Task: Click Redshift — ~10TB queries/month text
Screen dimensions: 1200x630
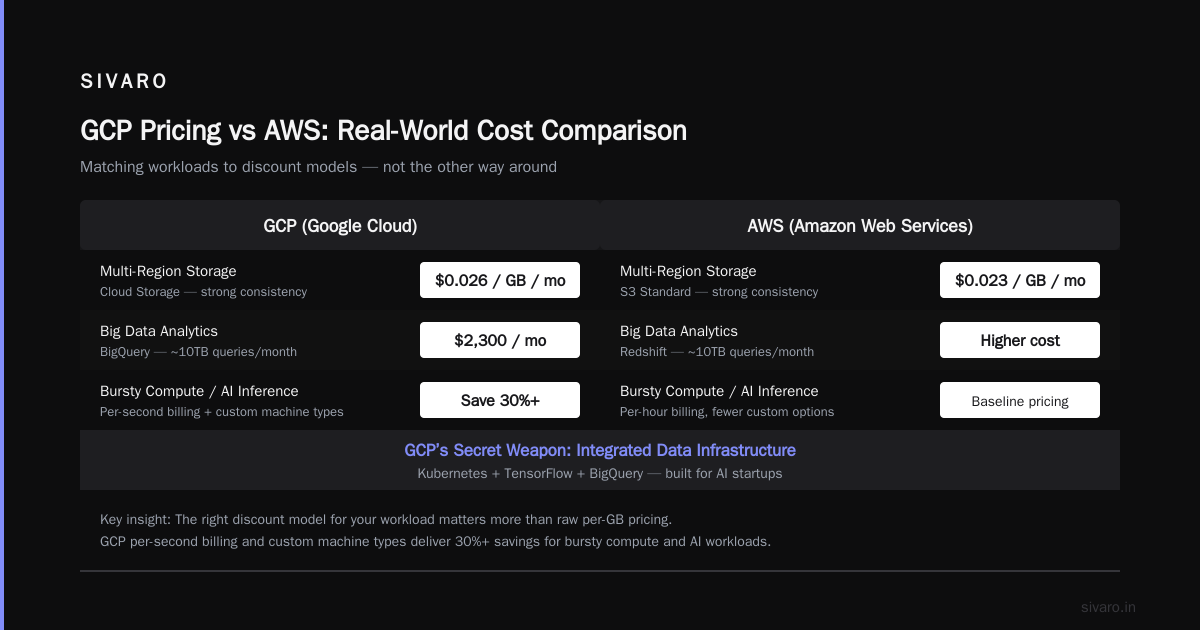Action: [717, 352]
